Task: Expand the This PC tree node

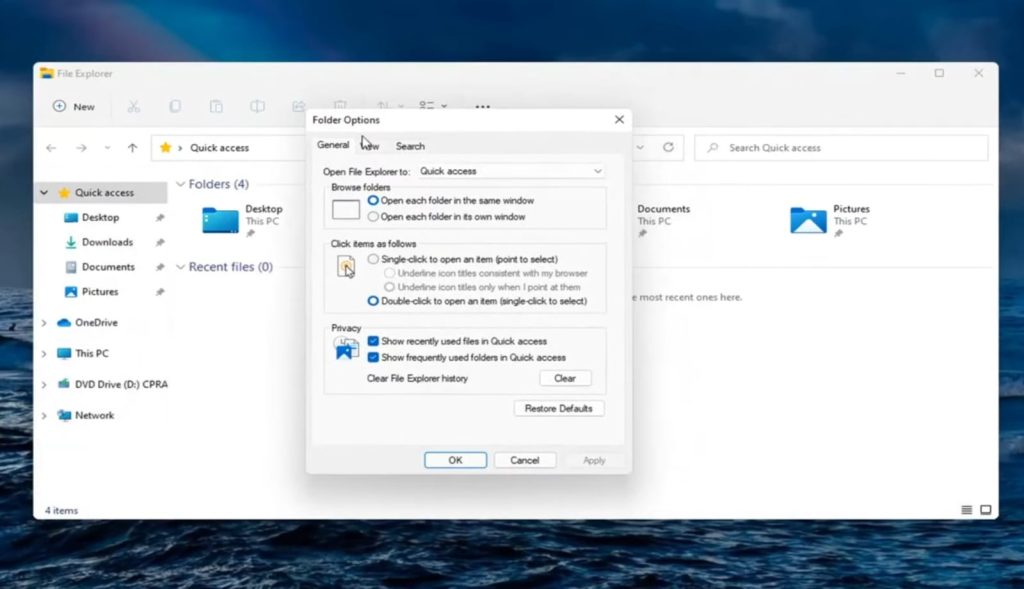Action: click(43, 354)
